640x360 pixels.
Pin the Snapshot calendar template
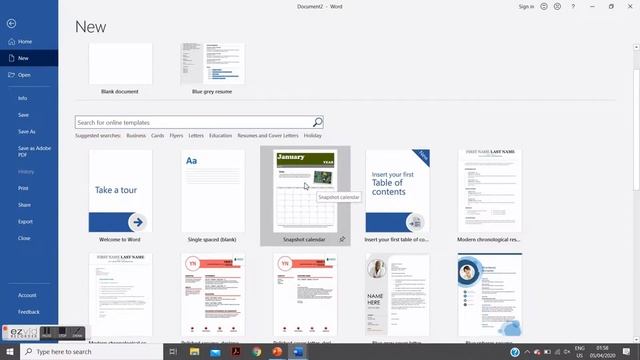[342, 240]
